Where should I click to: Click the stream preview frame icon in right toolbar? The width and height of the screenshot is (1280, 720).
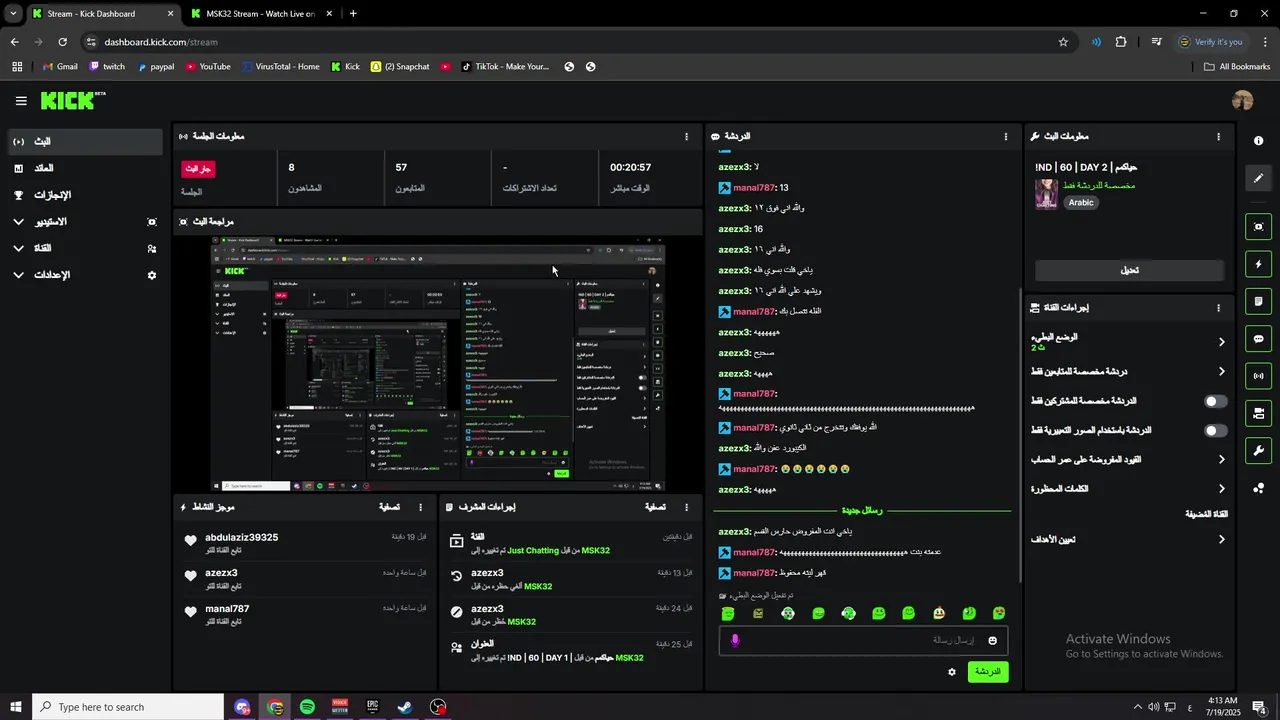point(1258,227)
